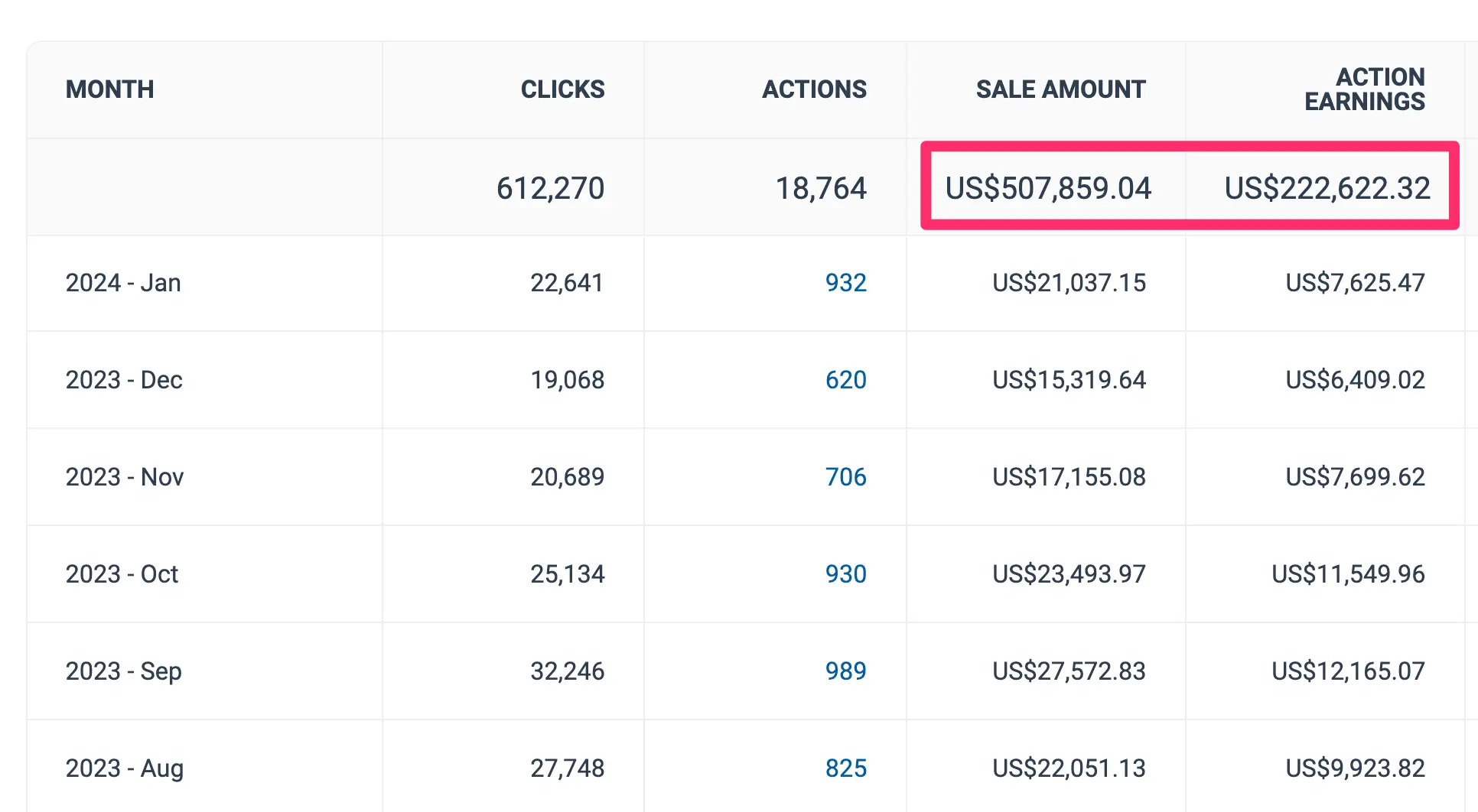Click the ACTION EARNINGS column header
The height and width of the screenshot is (812, 1478).
1364,89
